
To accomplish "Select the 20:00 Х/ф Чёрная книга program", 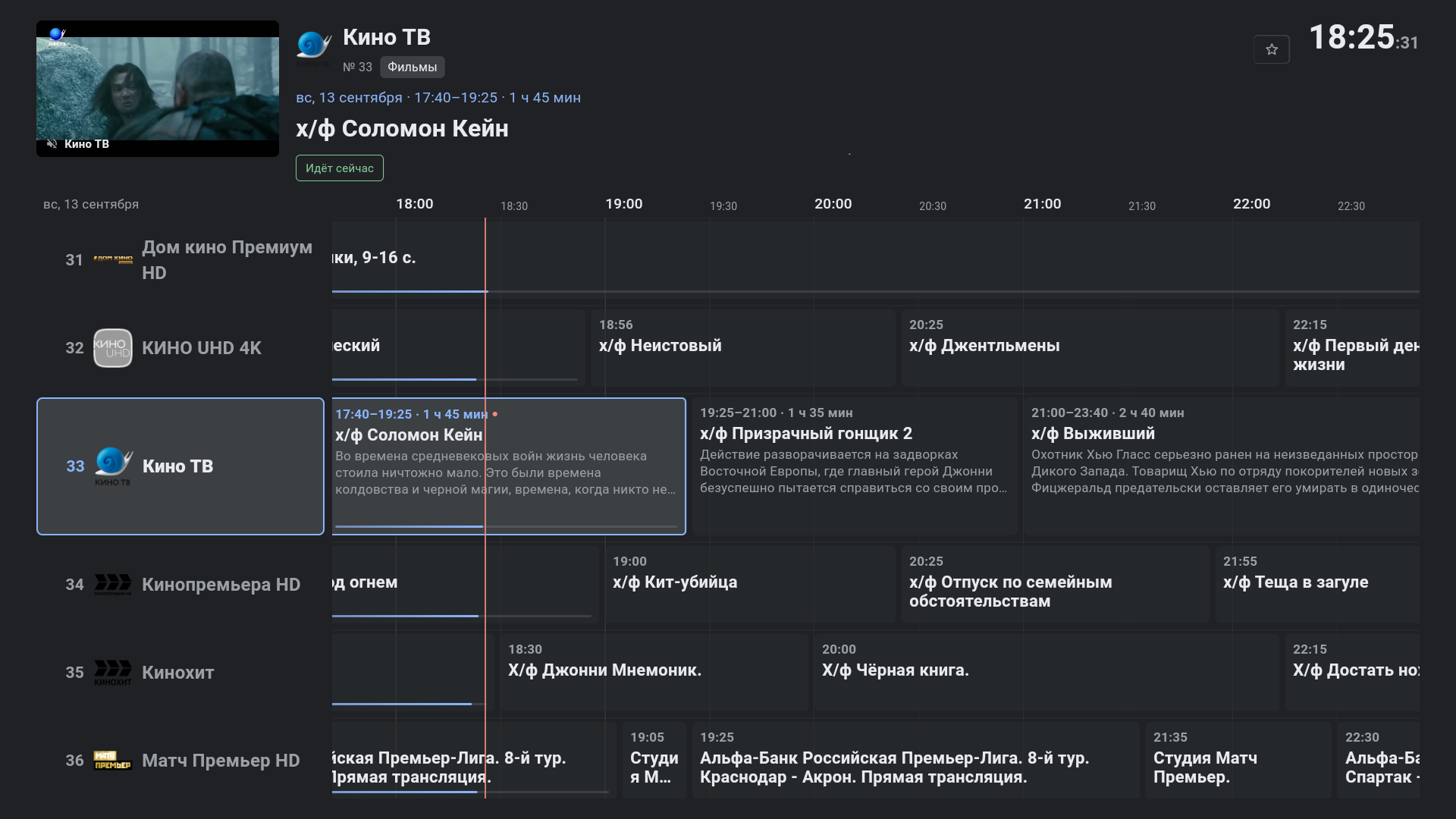I will [x=1046, y=673].
